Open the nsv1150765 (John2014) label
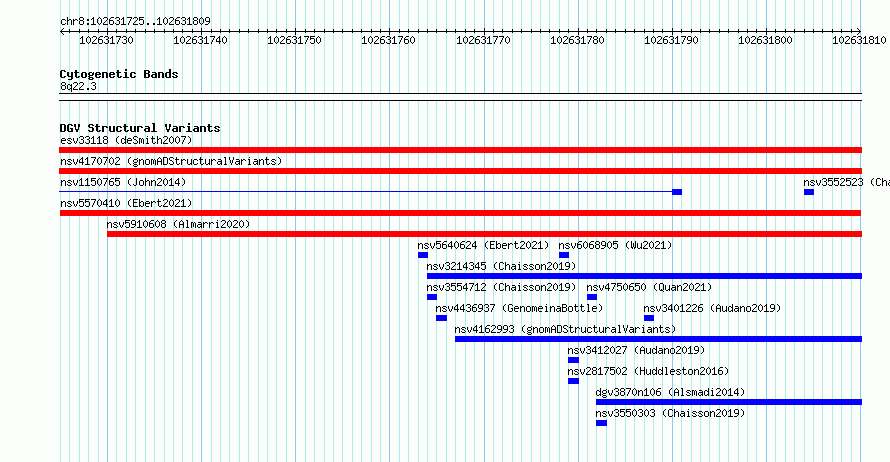Viewport: 890px width, 462px height. (x=123, y=182)
